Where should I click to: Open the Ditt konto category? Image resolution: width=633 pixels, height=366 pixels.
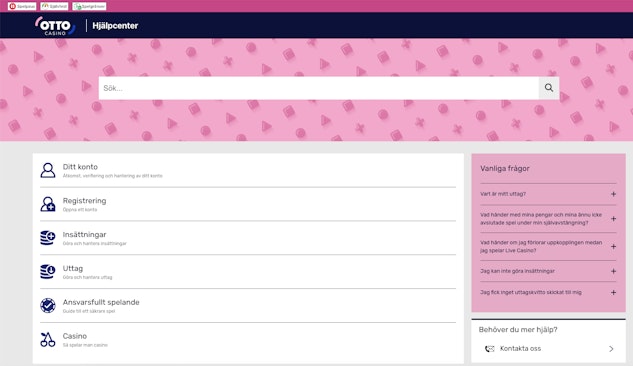click(x=248, y=170)
